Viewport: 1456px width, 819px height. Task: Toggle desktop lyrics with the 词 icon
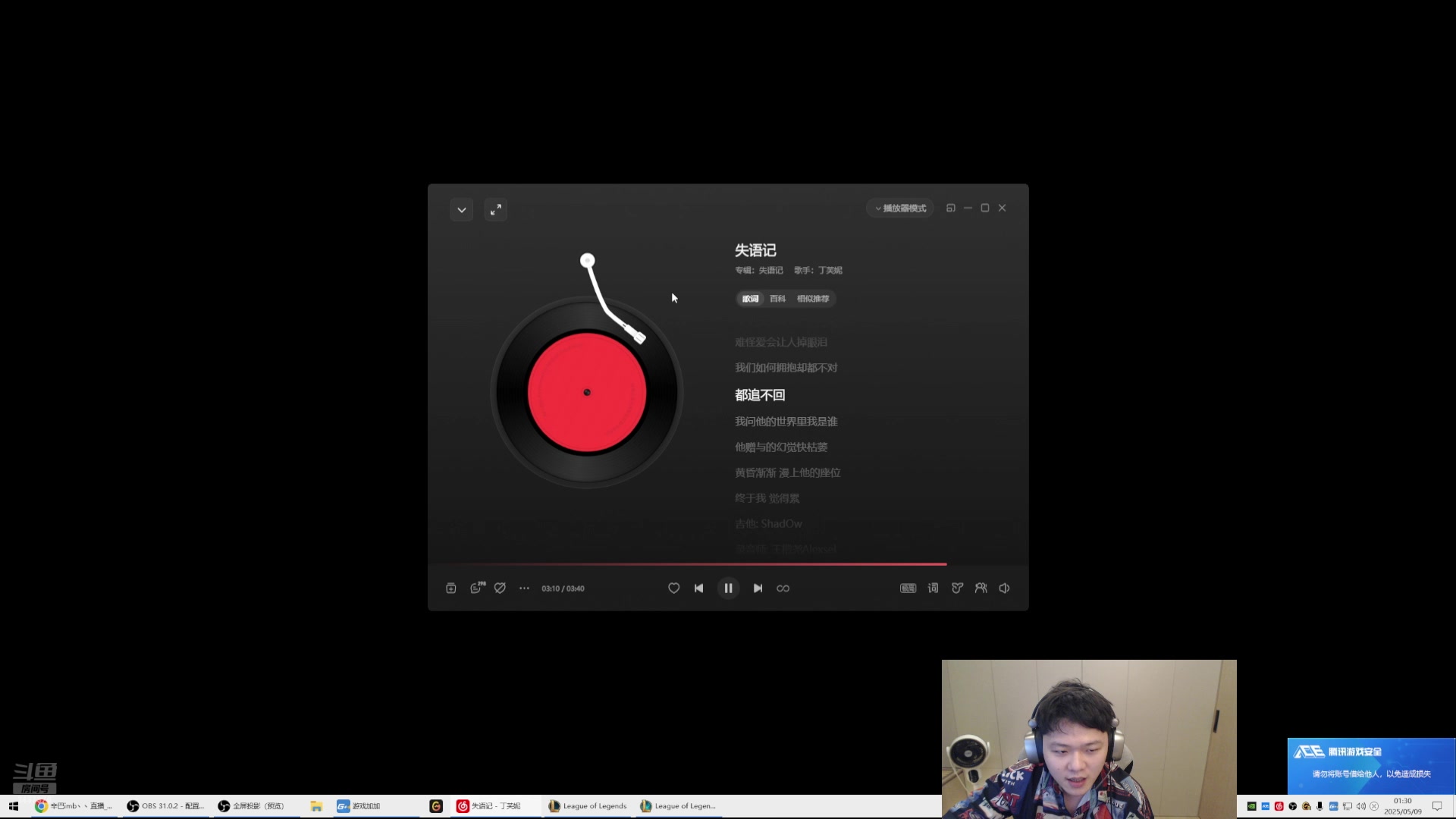coord(933,588)
